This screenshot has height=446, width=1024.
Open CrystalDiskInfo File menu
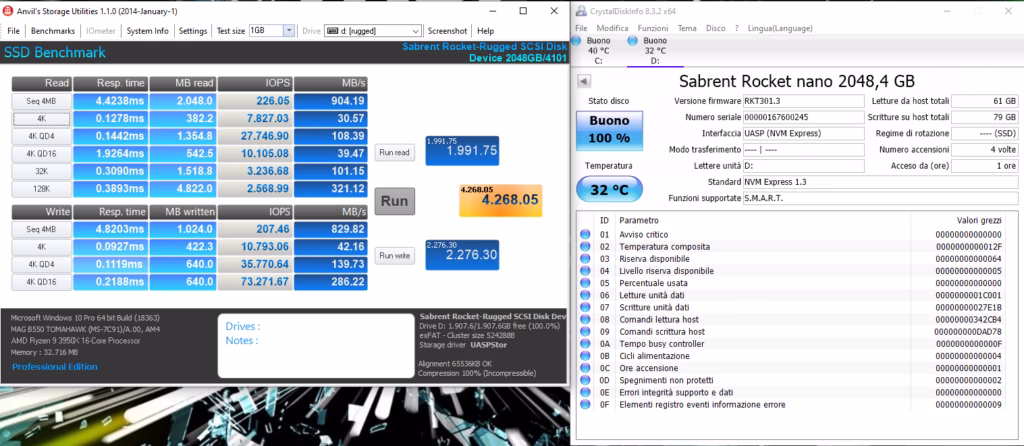point(581,28)
